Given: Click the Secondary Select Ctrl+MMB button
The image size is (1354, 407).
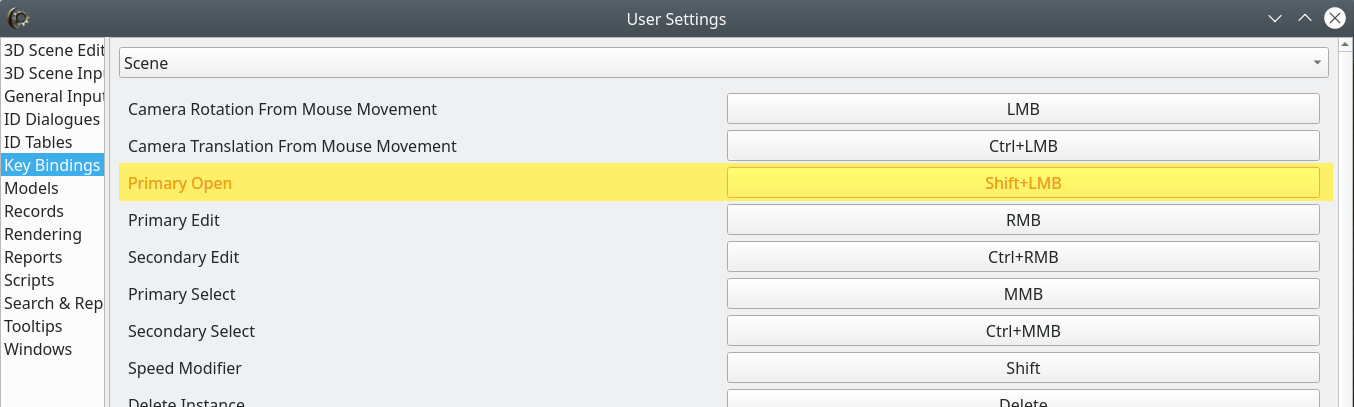Looking at the screenshot, I should click(x=1023, y=331).
